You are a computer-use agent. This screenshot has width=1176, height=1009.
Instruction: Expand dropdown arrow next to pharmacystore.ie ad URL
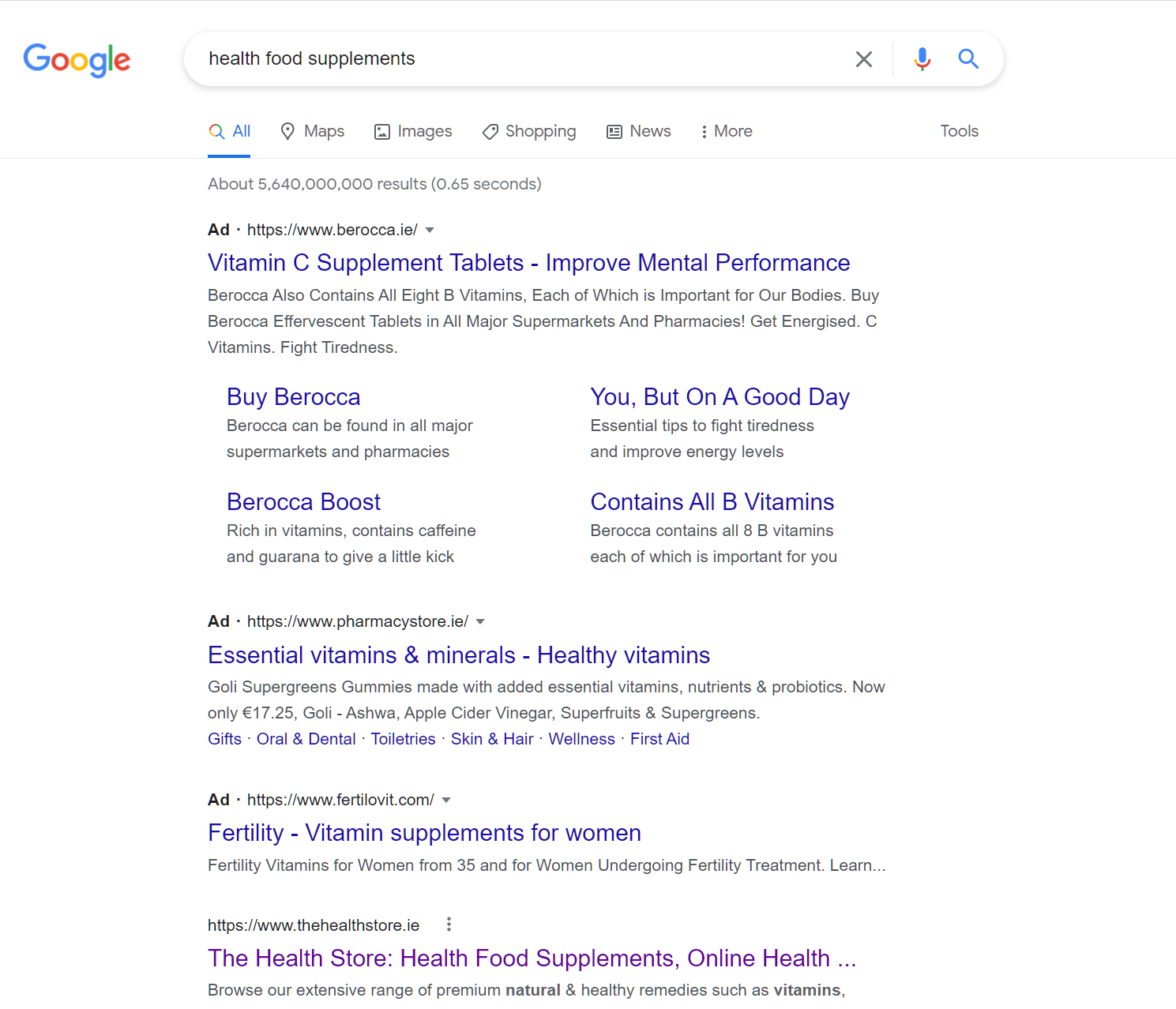[480, 621]
